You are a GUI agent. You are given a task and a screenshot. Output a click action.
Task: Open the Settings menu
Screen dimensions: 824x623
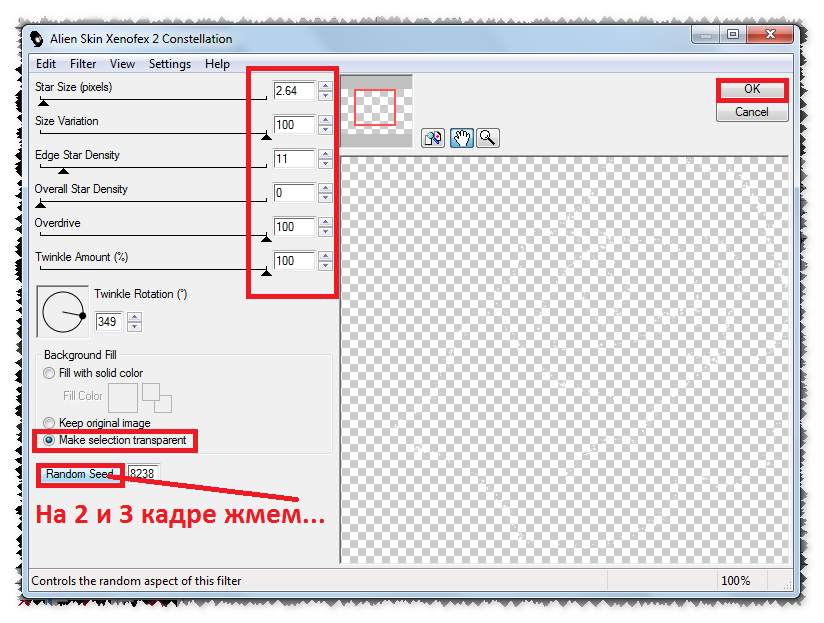click(170, 64)
